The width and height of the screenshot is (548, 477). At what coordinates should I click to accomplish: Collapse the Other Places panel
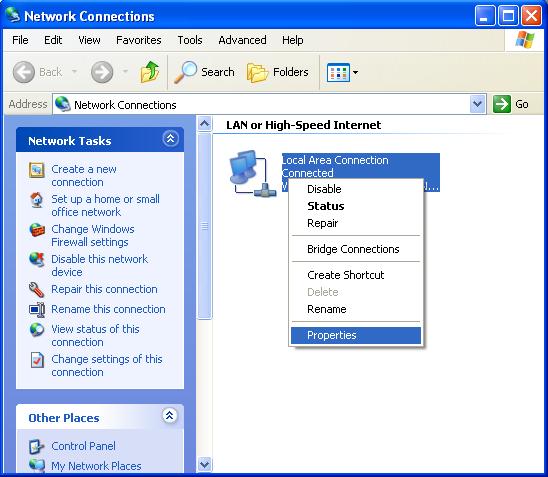click(x=170, y=415)
